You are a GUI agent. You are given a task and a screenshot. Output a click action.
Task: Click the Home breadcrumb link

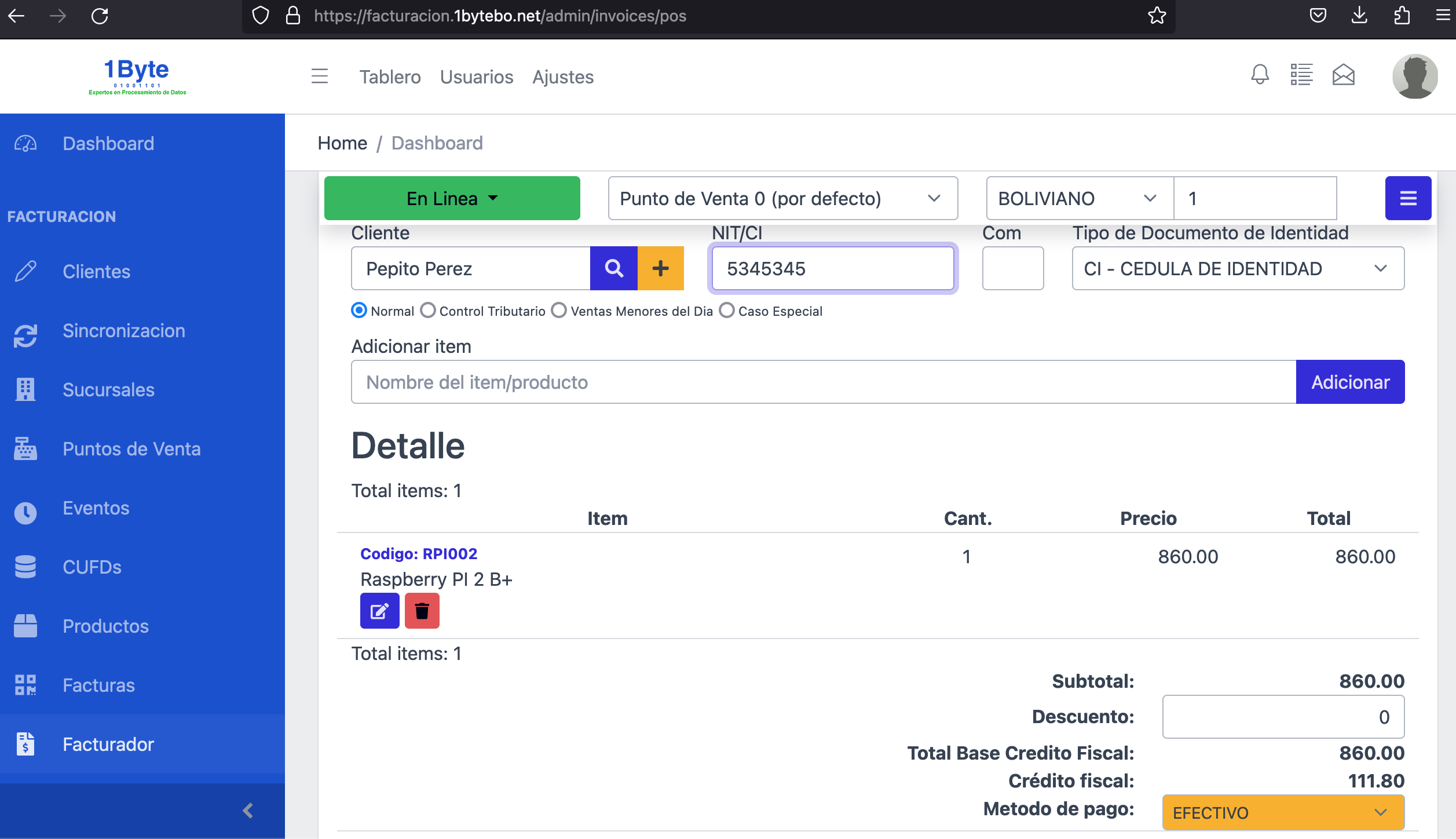pyautogui.click(x=342, y=143)
